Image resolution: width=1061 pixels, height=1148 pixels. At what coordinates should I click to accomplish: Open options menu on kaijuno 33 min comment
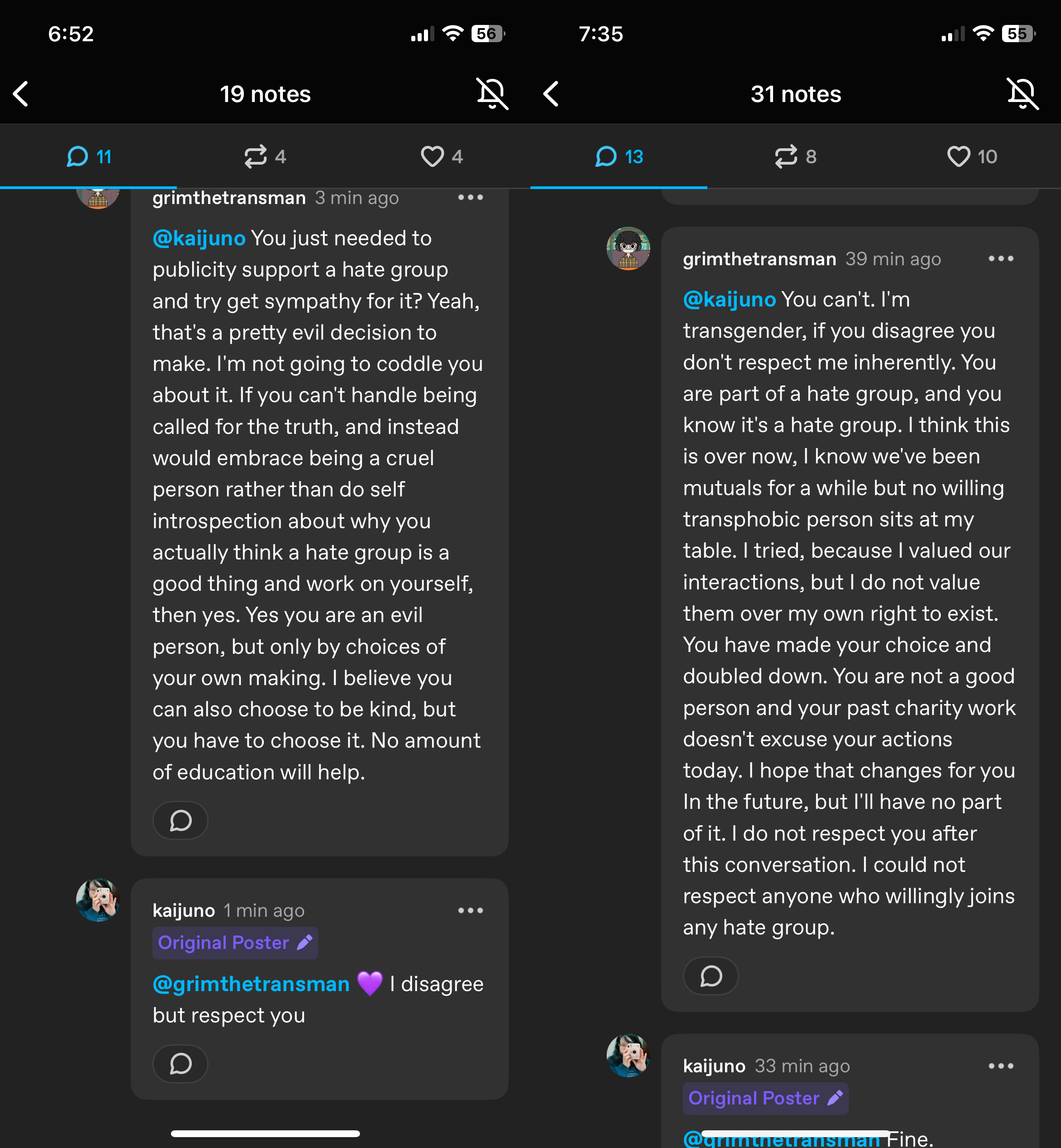coord(1001,1066)
